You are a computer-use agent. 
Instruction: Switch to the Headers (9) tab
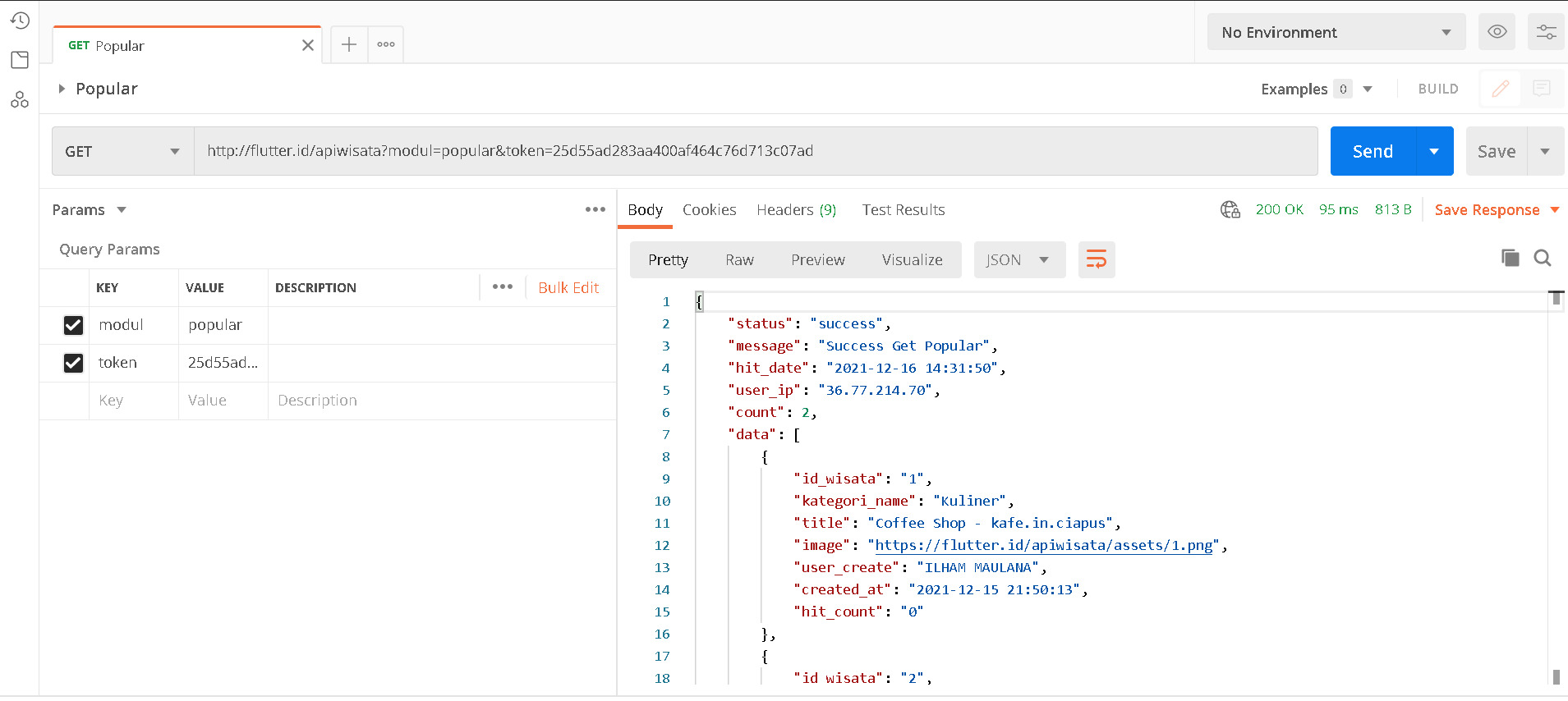(796, 209)
